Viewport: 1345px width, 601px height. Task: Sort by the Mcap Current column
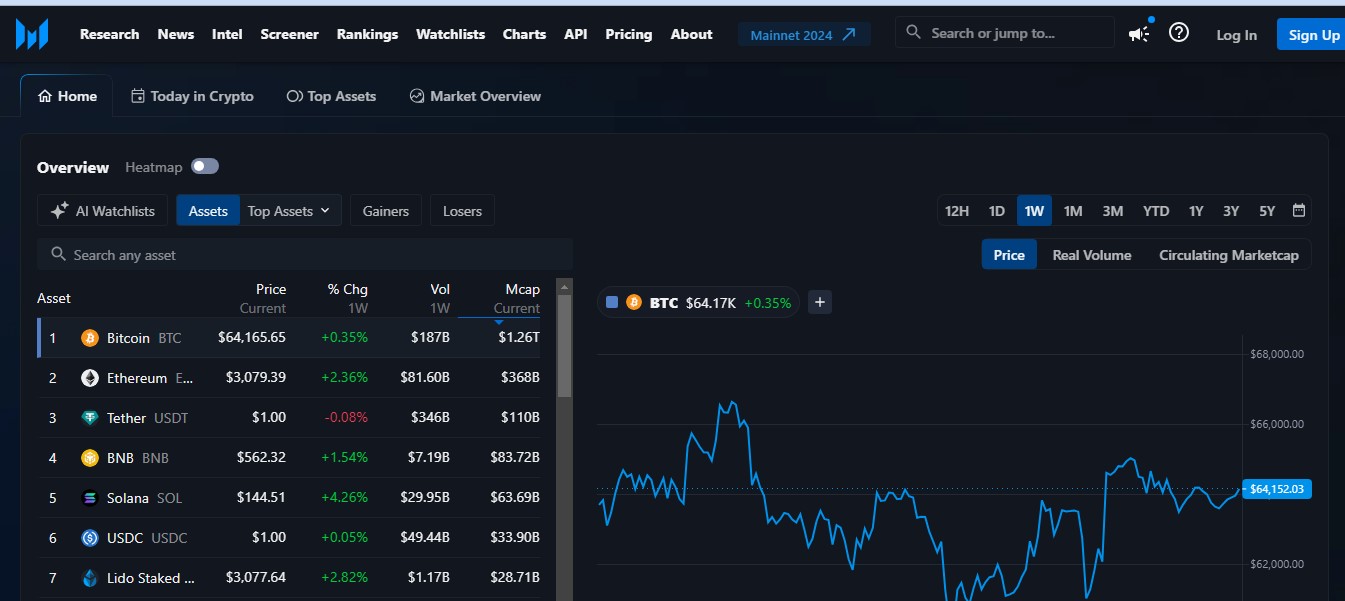coord(516,298)
